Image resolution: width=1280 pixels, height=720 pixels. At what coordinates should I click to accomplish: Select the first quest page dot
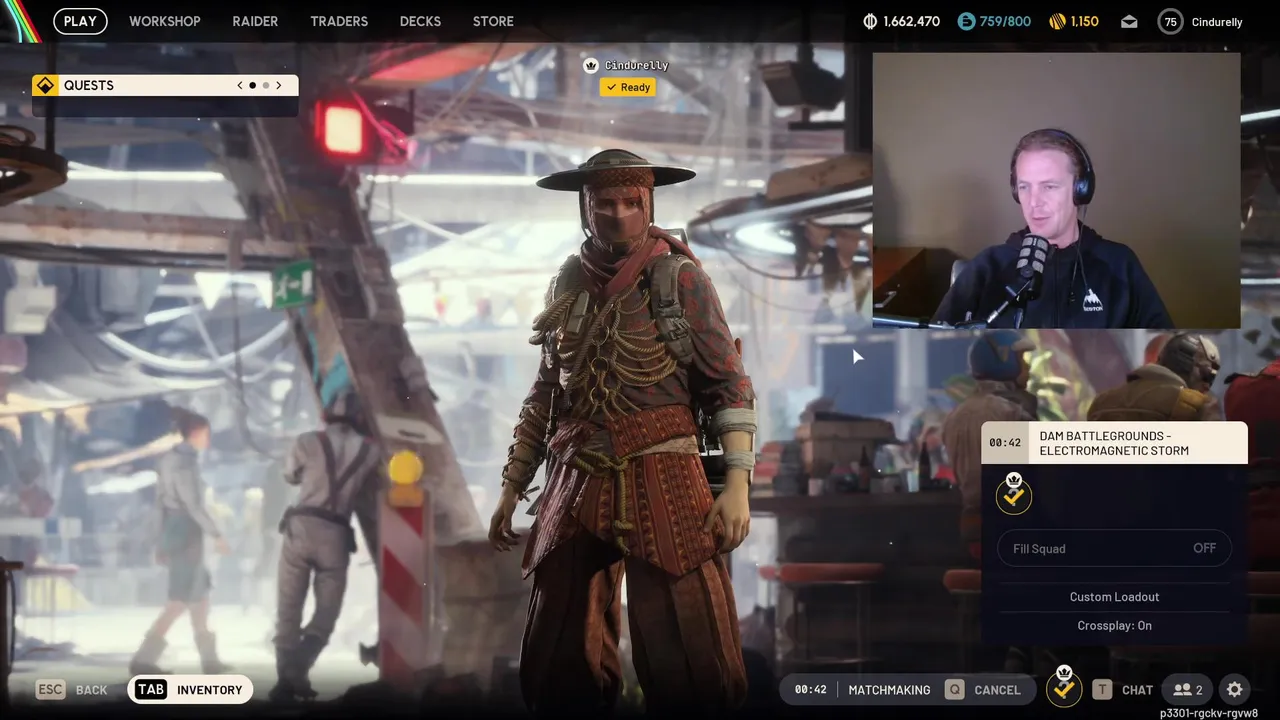coord(252,85)
